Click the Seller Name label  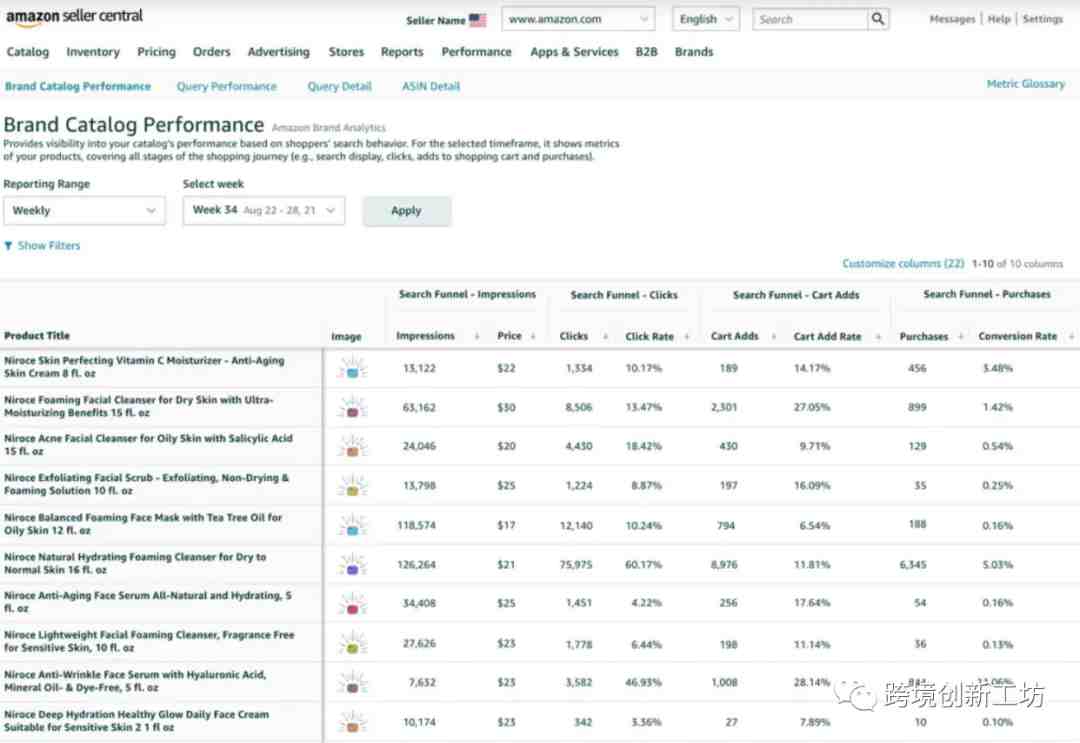(x=435, y=21)
